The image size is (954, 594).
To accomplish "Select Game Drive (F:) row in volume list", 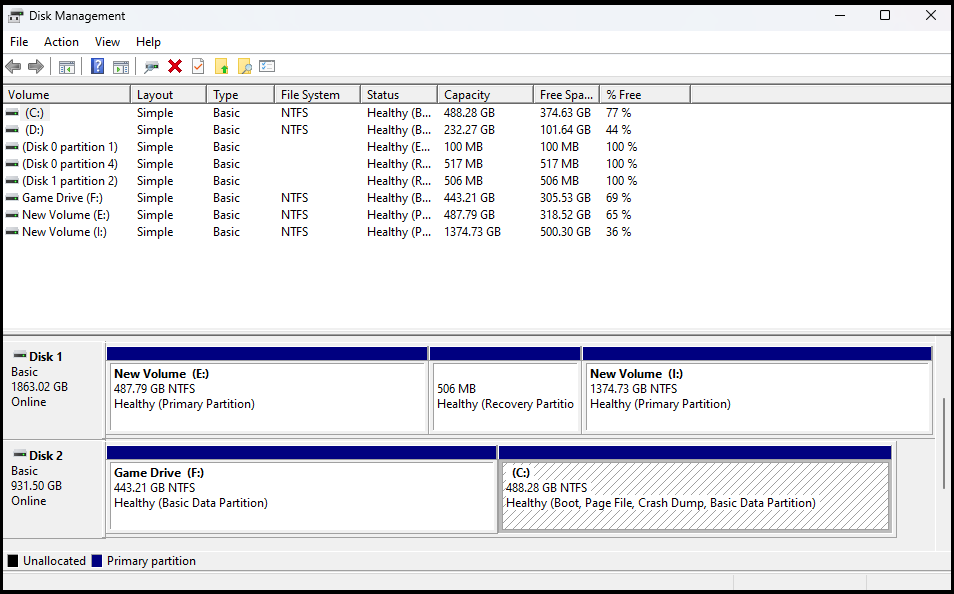I will coord(66,198).
